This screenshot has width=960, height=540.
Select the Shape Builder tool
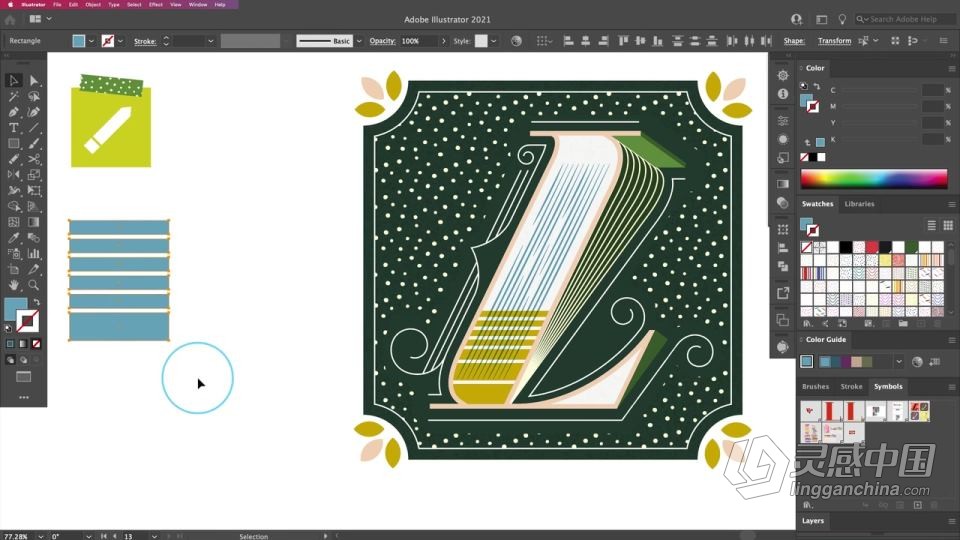click(x=13, y=207)
